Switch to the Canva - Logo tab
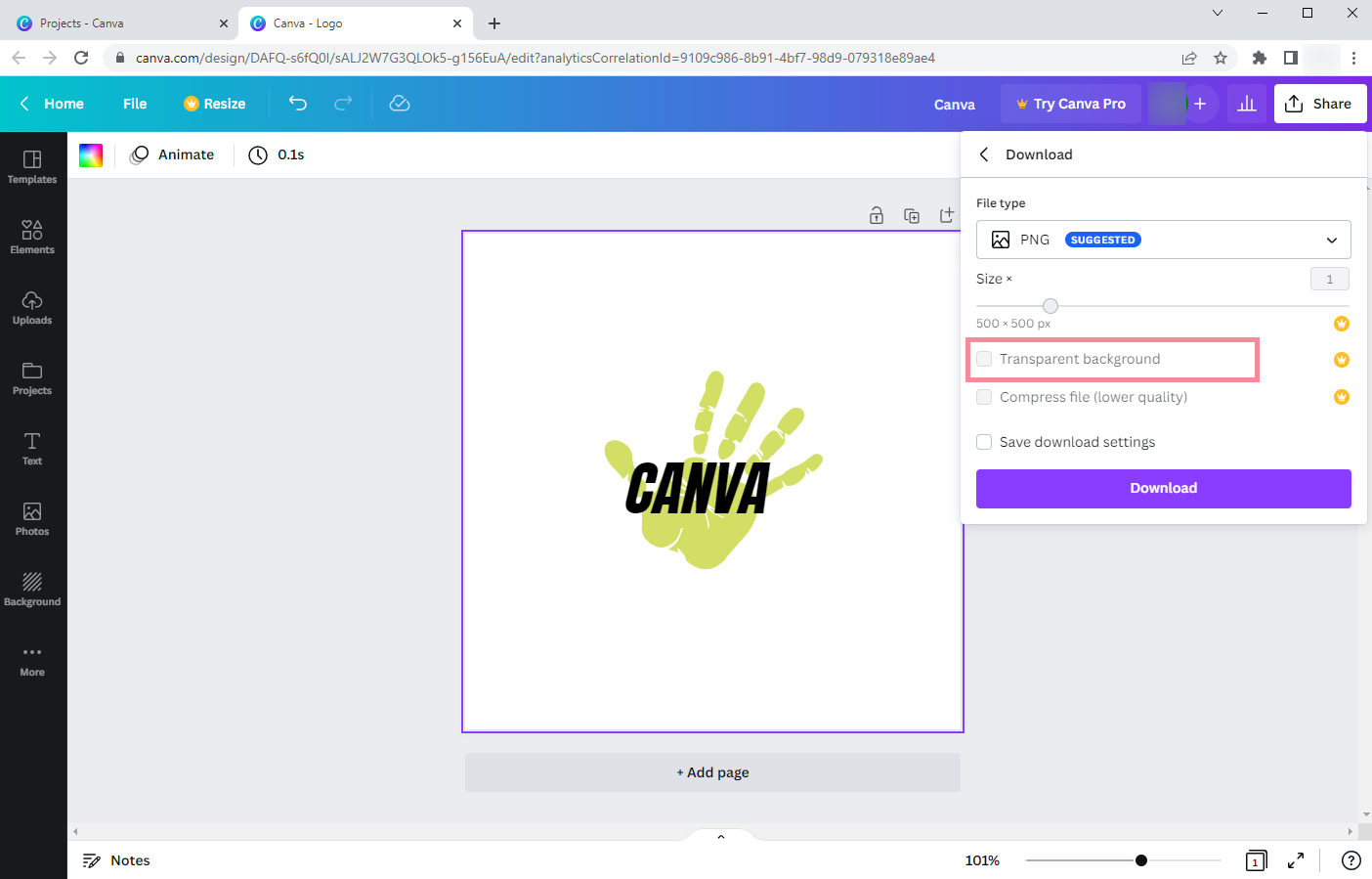The width and height of the screenshot is (1372, 879). point(356,22)
